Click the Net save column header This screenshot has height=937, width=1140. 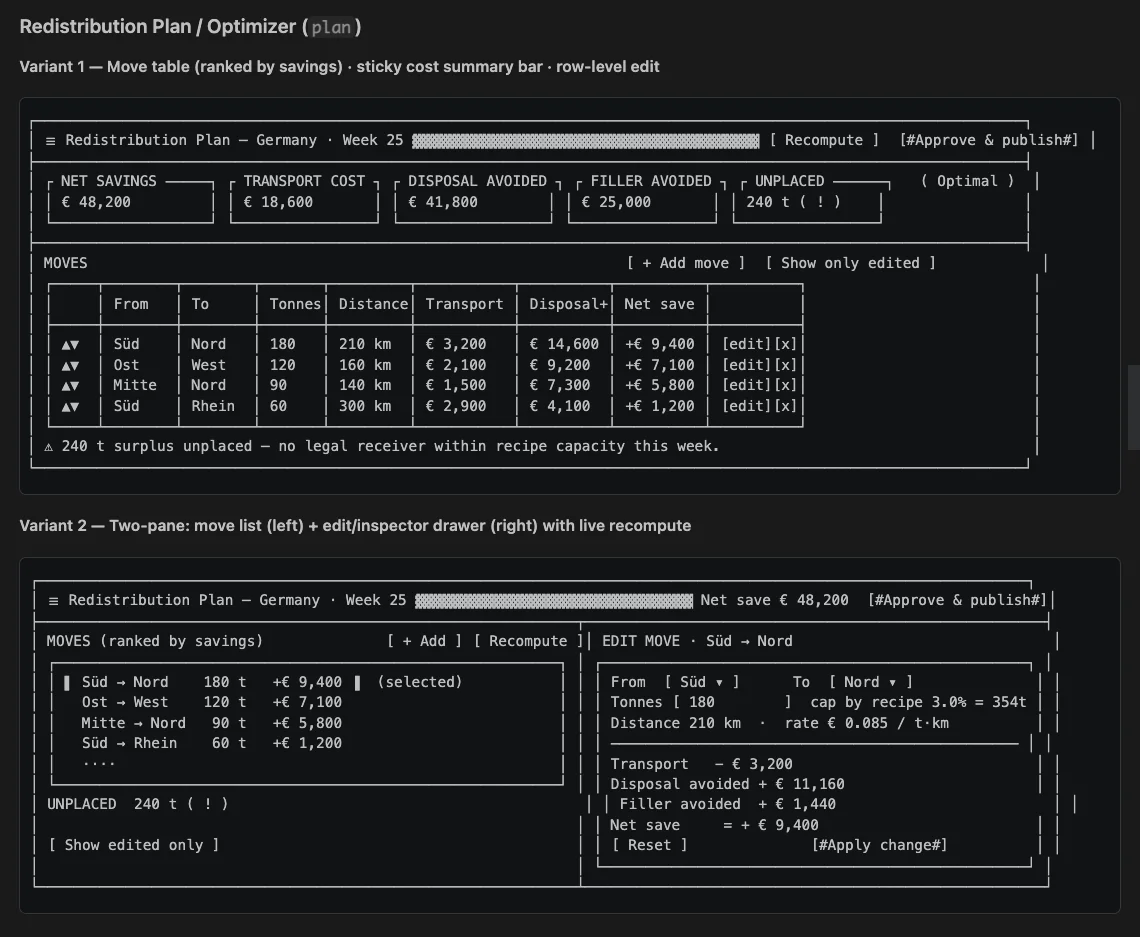[659, 305]
